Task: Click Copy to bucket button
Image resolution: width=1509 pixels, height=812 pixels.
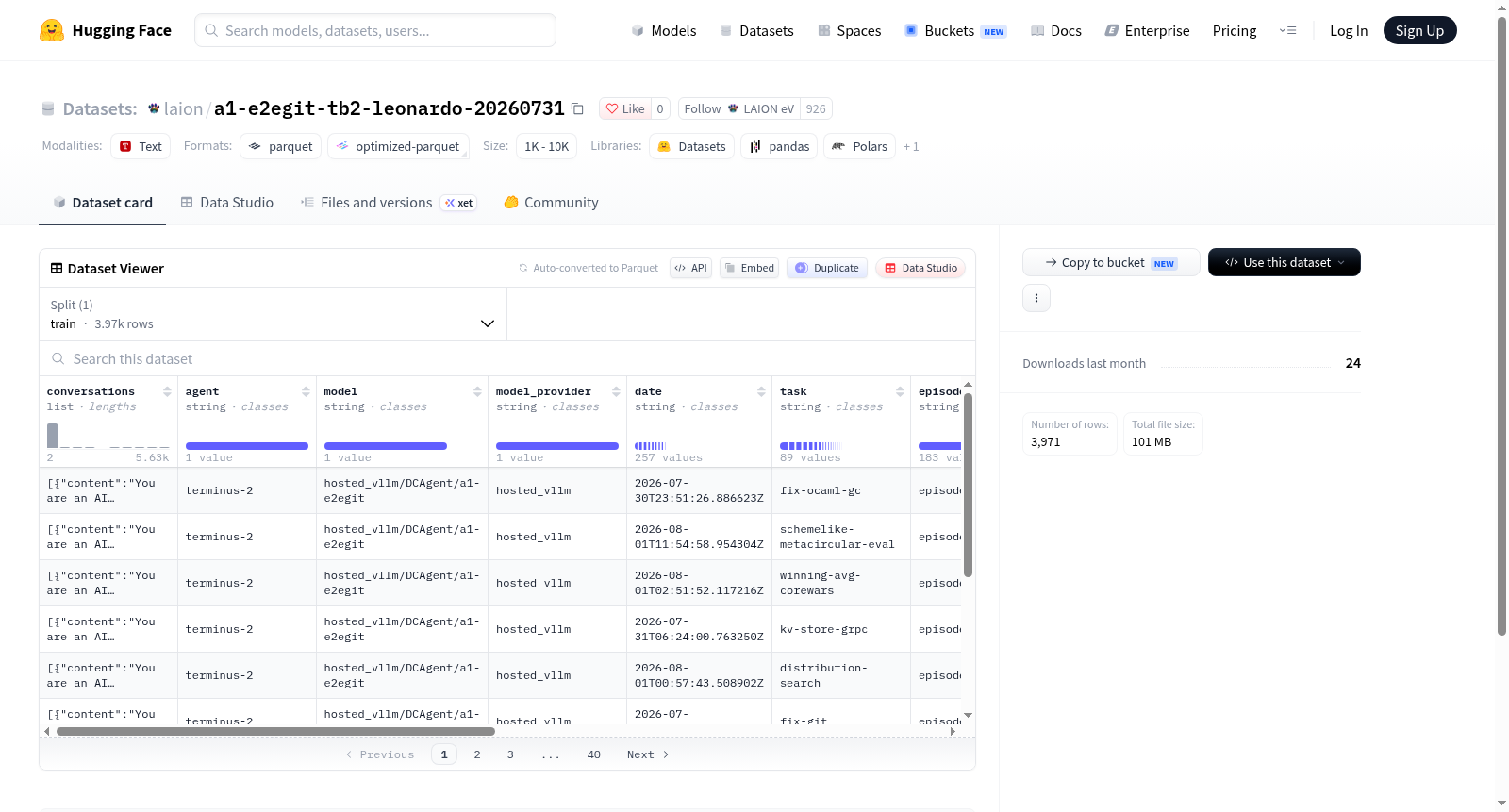Action: coord(1111,262)
